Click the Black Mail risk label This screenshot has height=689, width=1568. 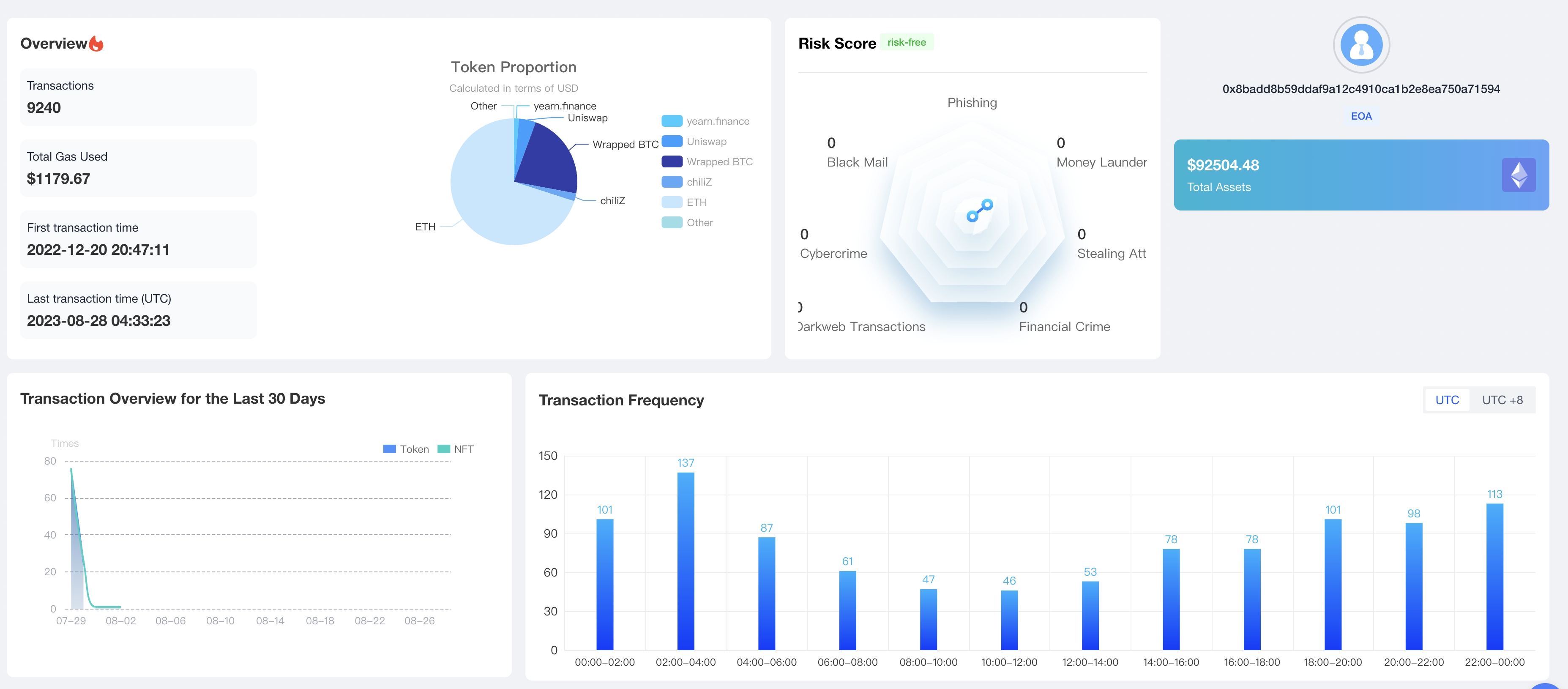[857, 162]
